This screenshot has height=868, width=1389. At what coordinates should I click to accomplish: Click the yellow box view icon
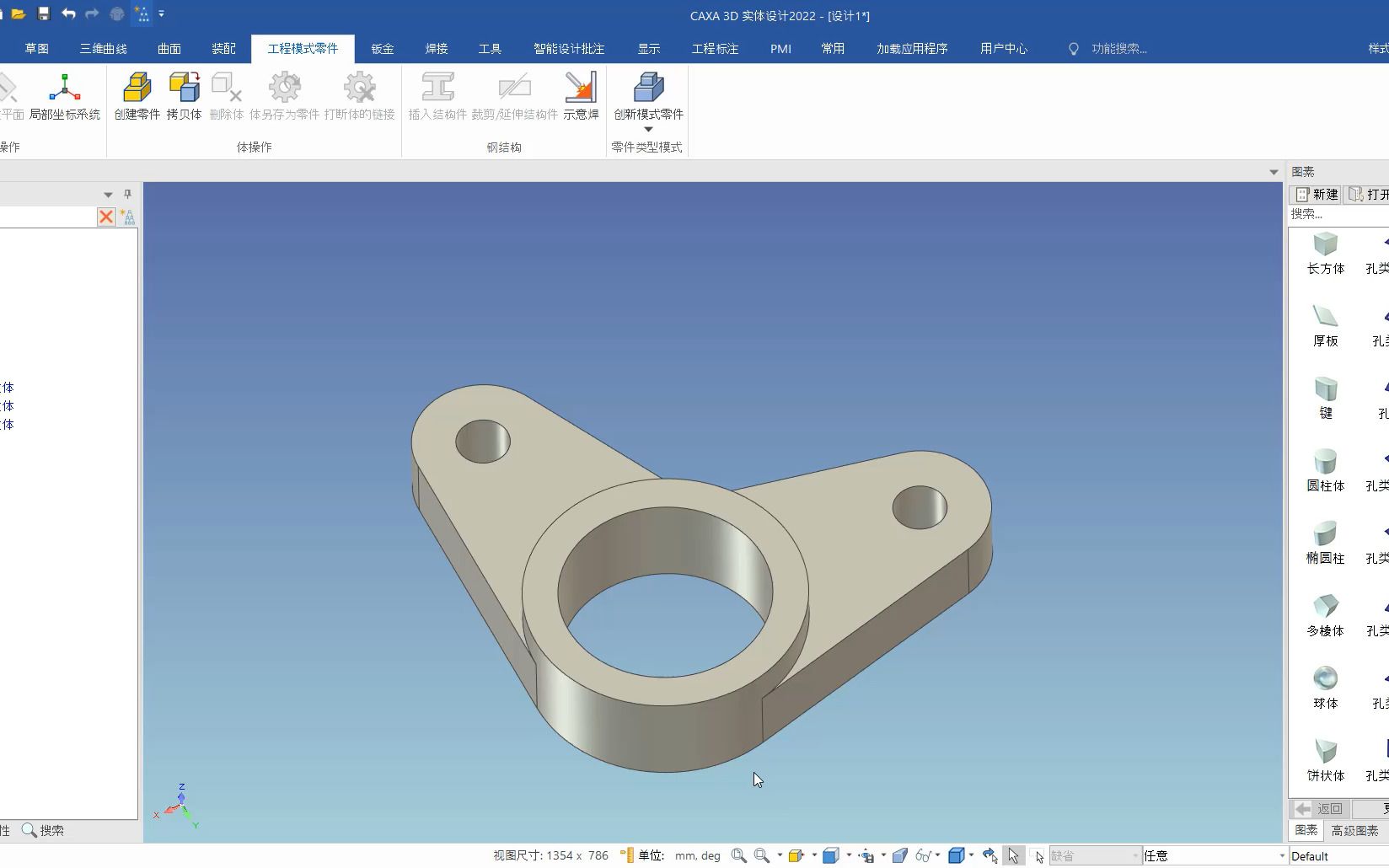[x=796, y=855]
